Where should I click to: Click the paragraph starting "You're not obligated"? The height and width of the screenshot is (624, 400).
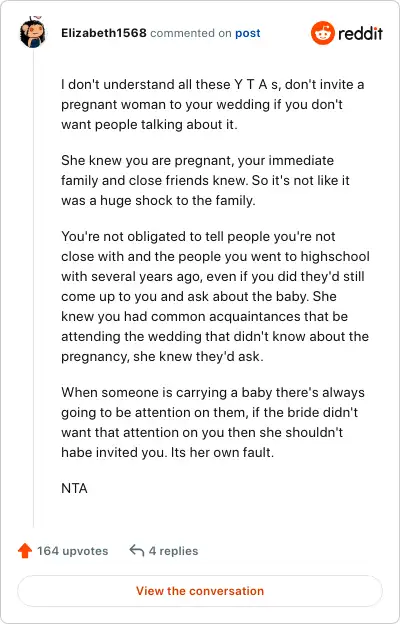[x=215, y=296]
